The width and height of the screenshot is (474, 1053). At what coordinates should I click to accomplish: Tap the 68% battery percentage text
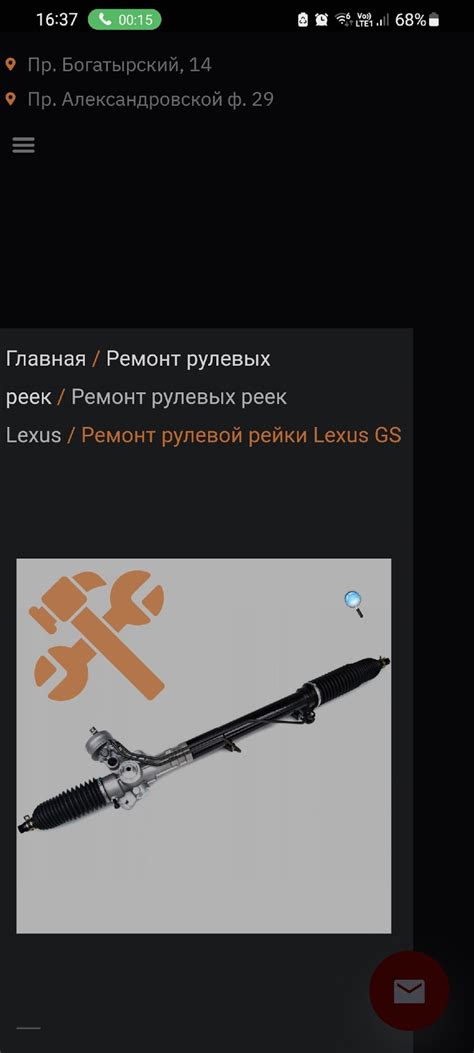click(x=410, y=20)
